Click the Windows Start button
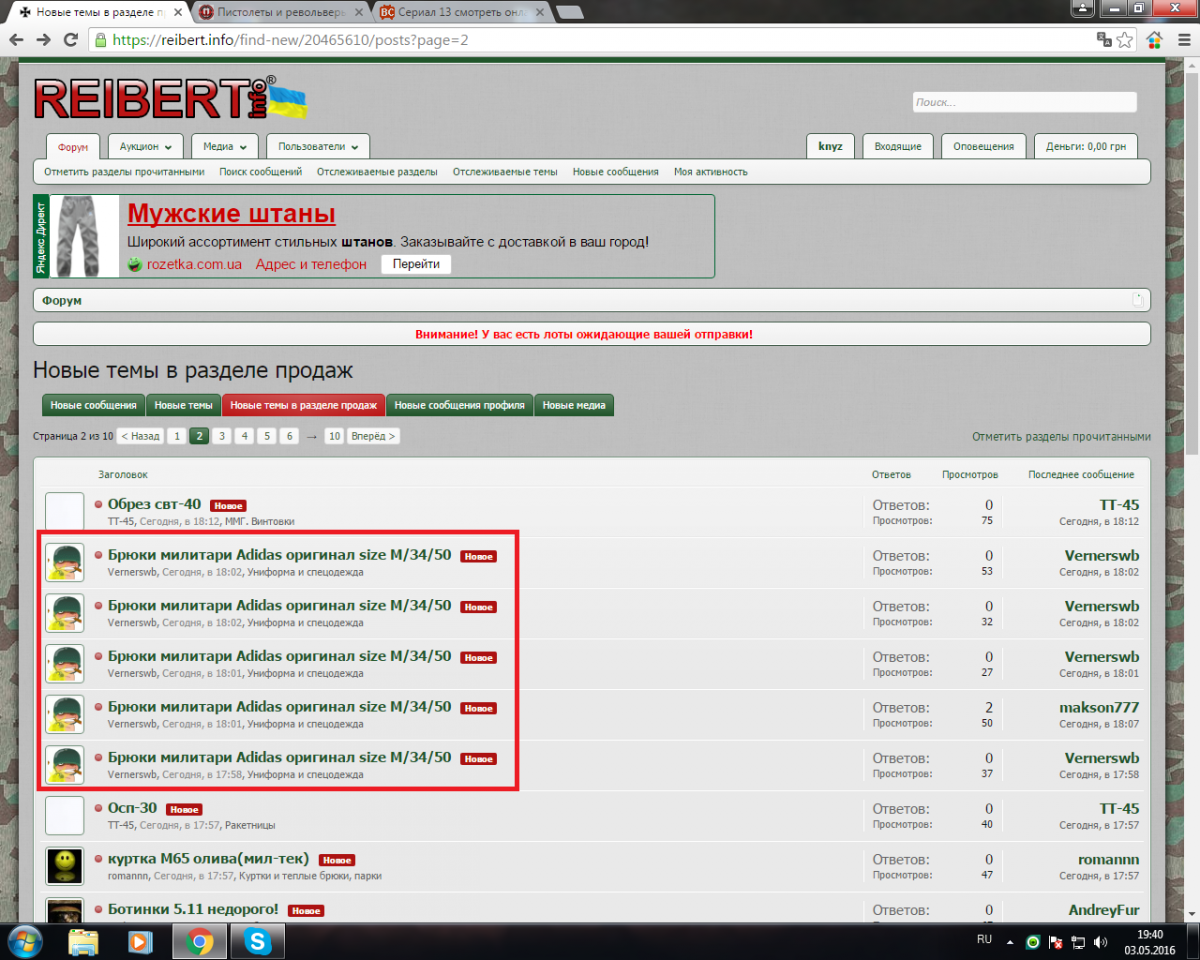 [x=27, y=942]
